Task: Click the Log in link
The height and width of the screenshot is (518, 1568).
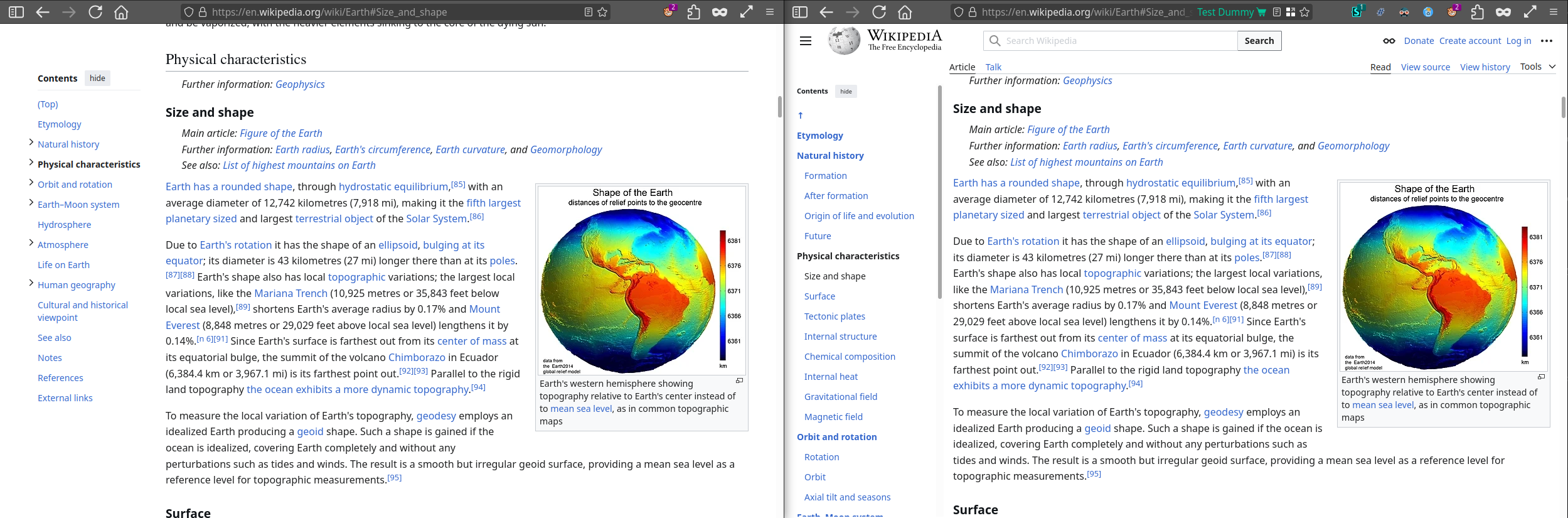Action: [x=1518, y=41]
